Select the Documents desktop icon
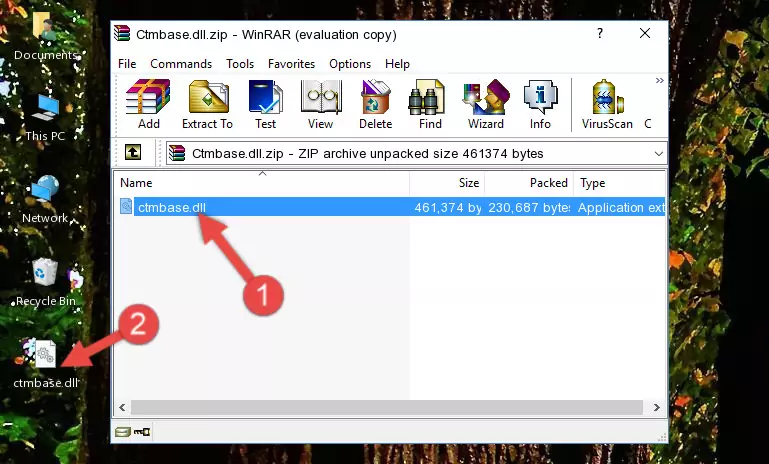 click(46, 37)
